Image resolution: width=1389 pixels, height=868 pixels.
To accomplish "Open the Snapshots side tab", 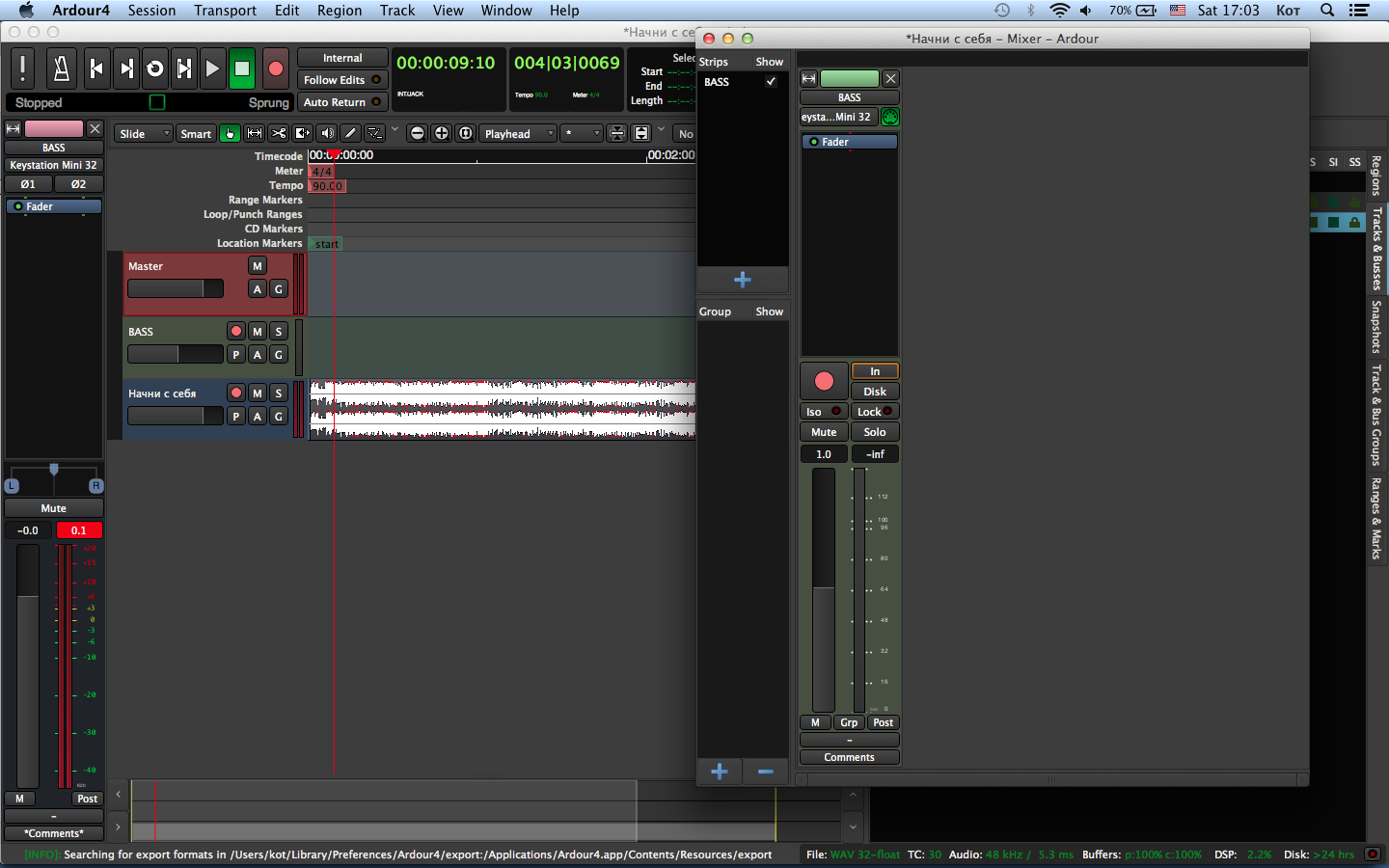I will tap(1376, 327).
